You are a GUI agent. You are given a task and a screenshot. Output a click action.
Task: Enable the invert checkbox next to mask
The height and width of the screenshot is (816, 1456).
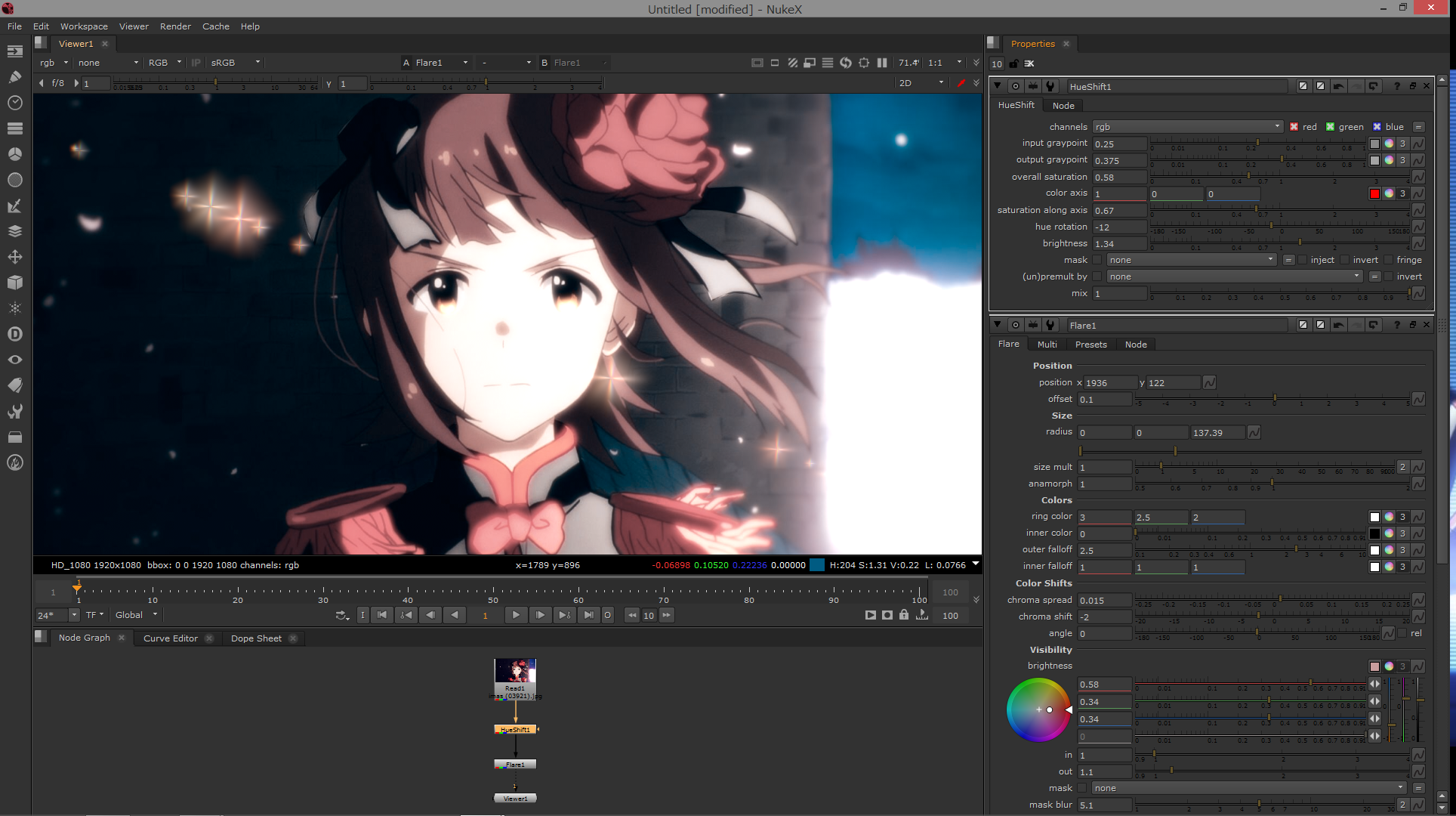tap(1346, 260)
